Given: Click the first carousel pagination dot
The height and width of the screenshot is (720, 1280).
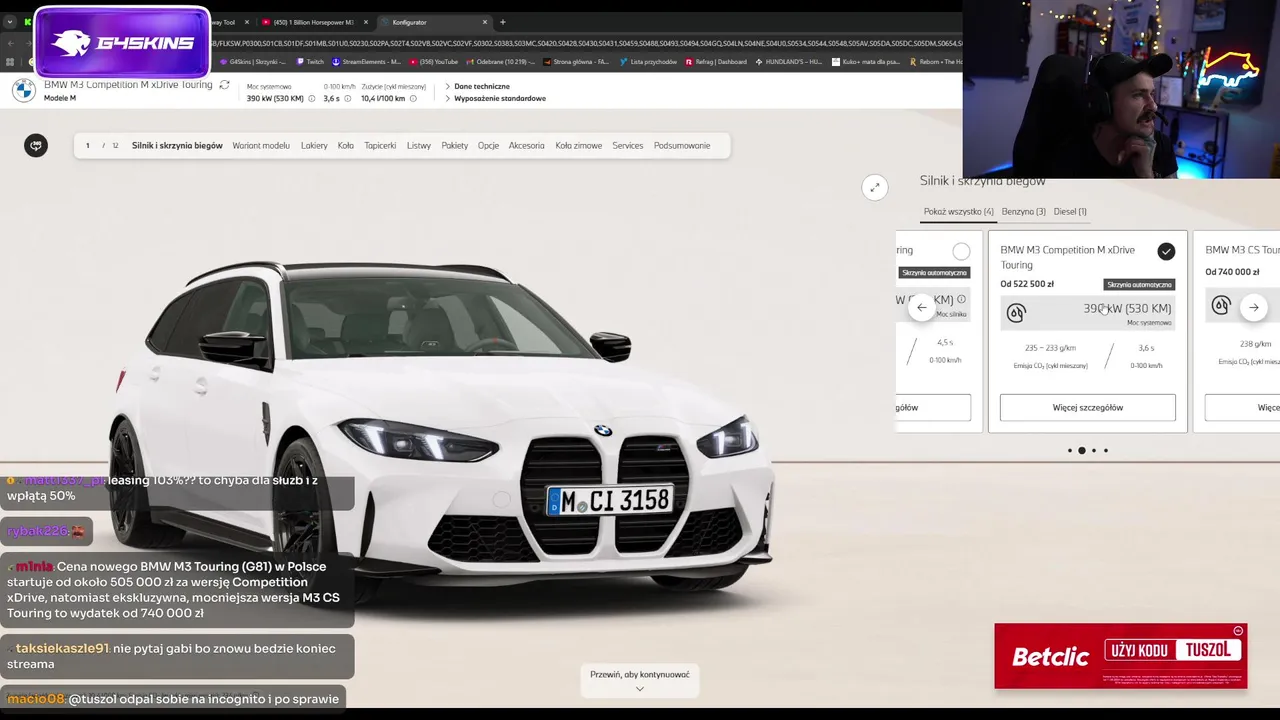Looking at the screenshot, I should click(1070, 451).
